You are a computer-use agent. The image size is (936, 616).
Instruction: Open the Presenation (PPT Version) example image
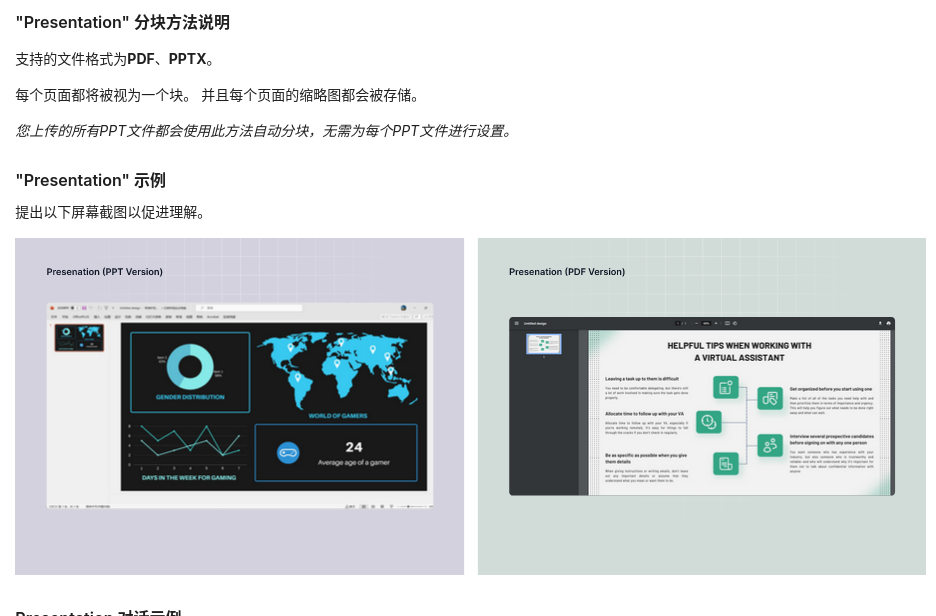pyautogui.click(x=239, y=406)
